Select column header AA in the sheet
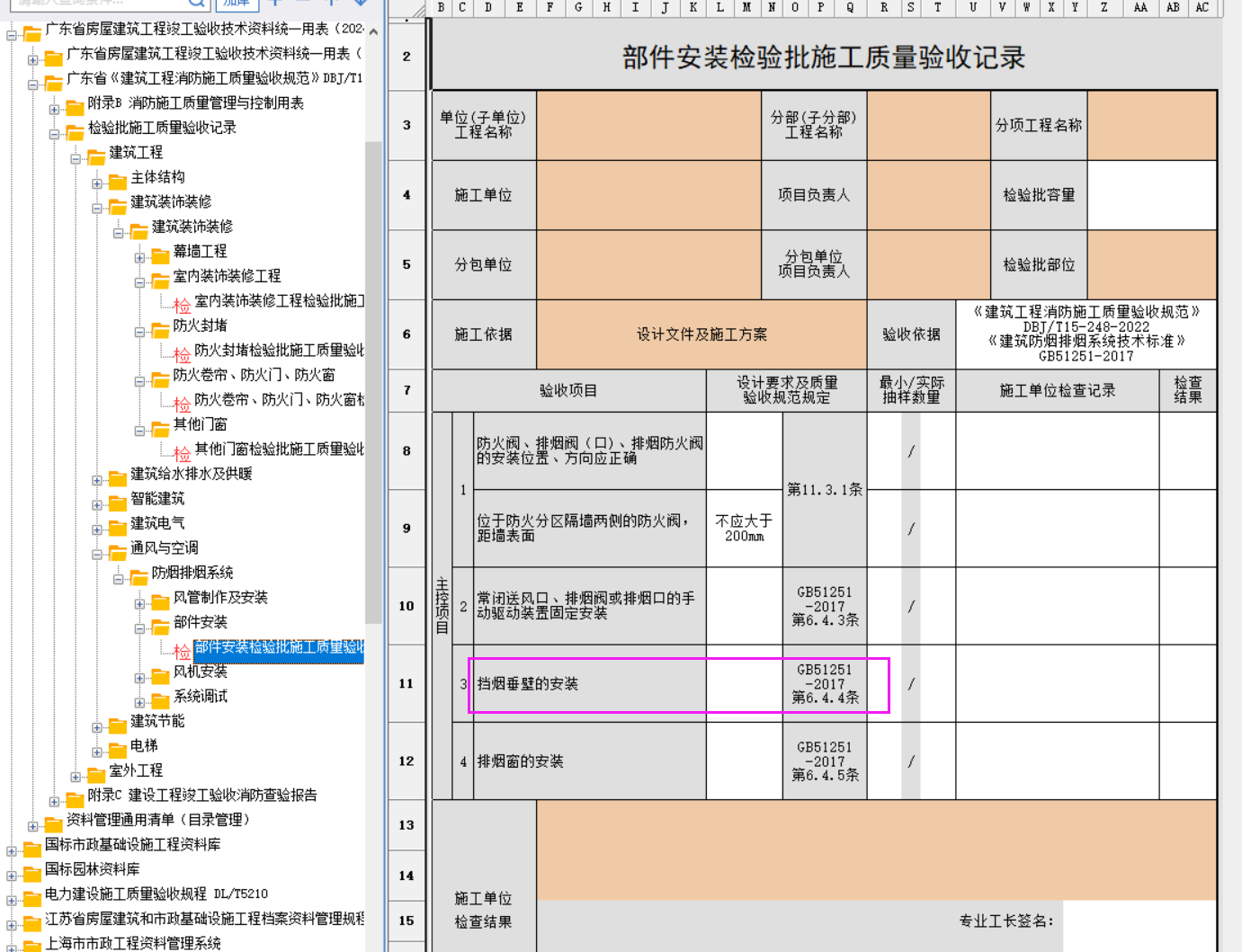Screen dimensions: 1242x952 pyautogui.click(x=1140, y=7)
